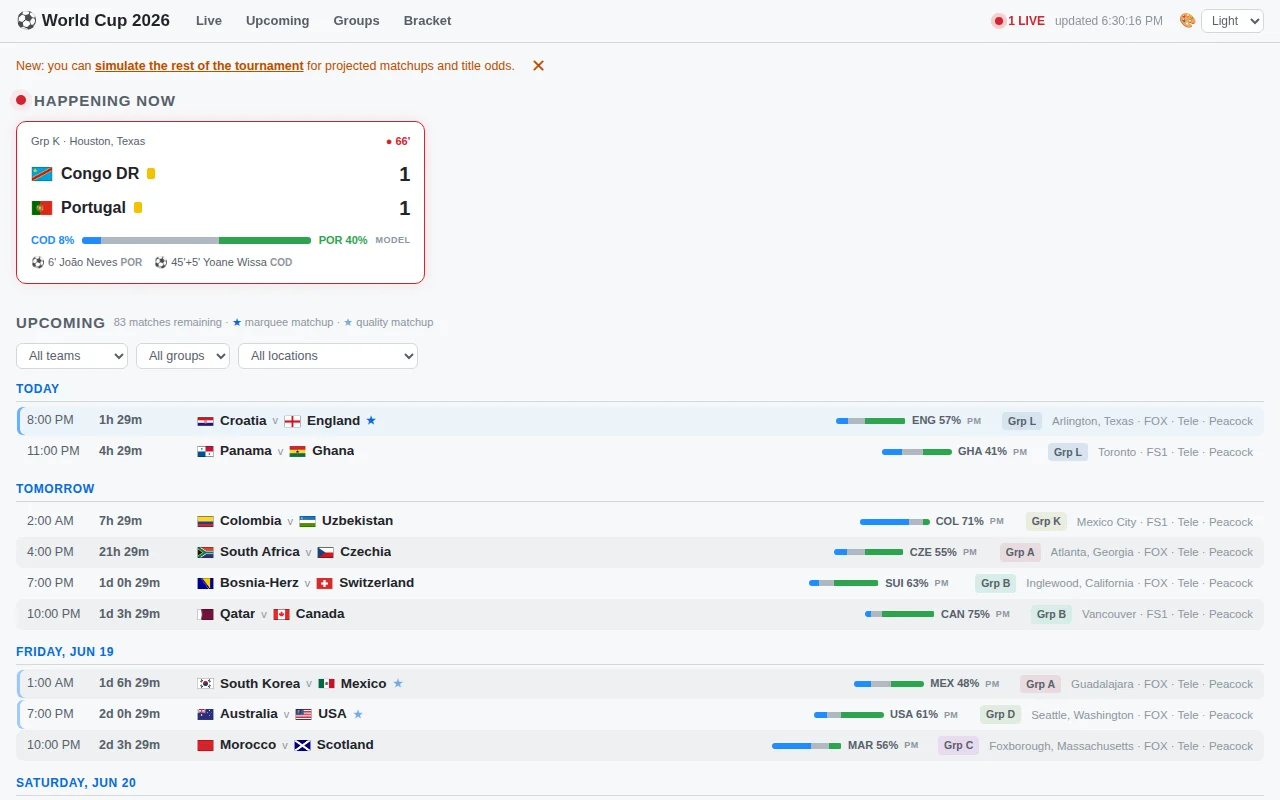1280x800 pixels.
Task: Click the Australia flag icon
Action: click(205, 714)
